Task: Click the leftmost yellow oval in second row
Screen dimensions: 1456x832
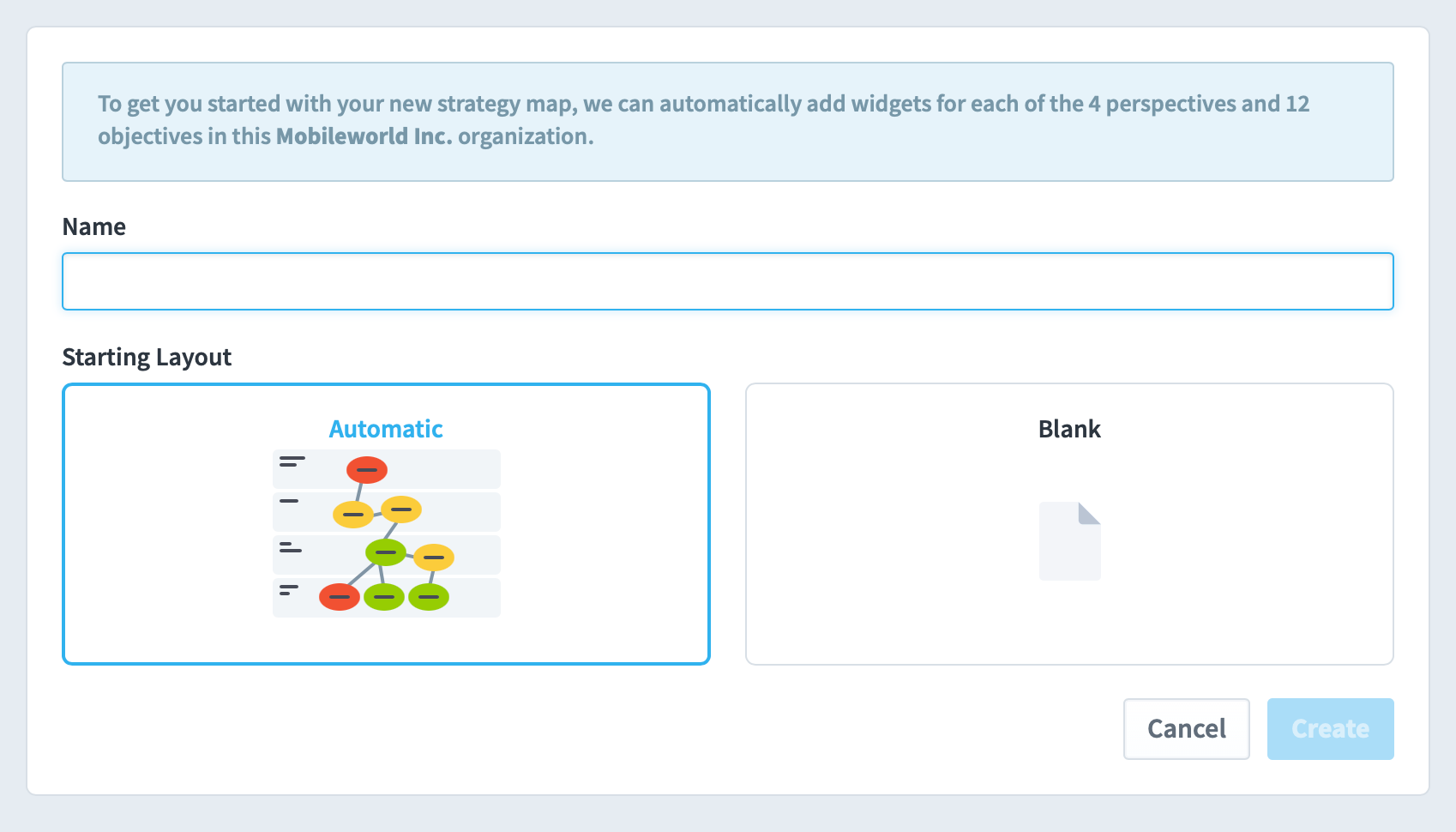Action: [x=353, y=514]
